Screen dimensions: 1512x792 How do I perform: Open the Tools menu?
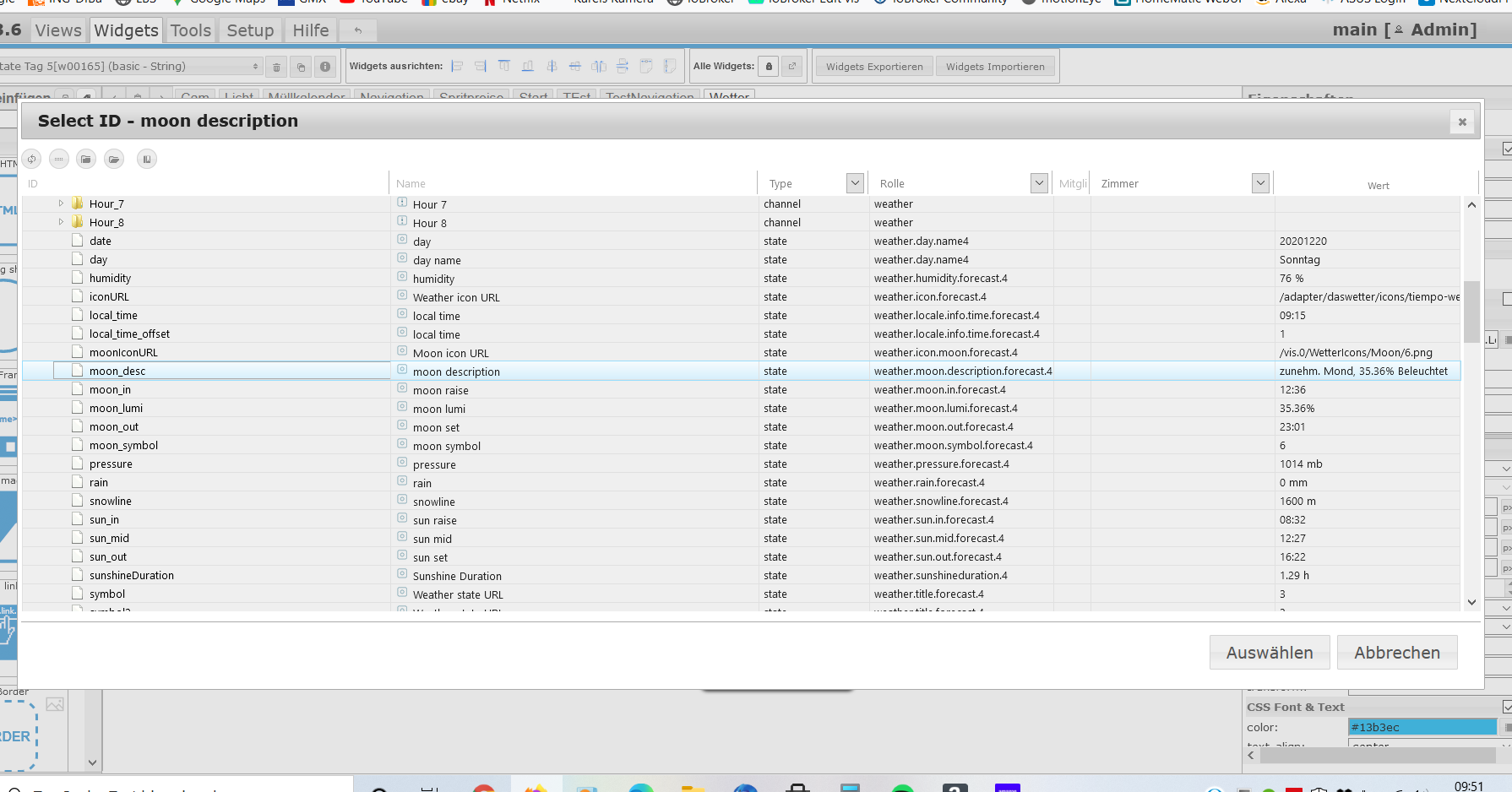191,30
